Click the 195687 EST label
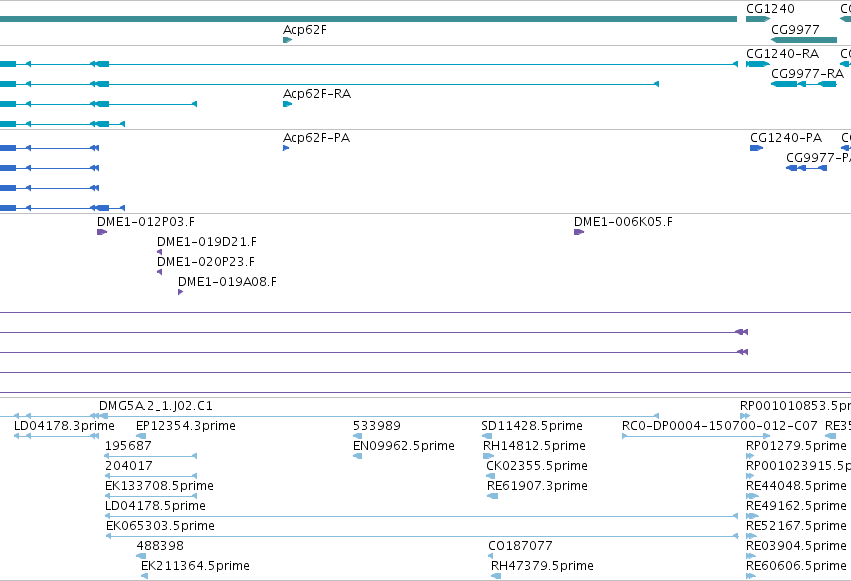The height and width of the screenshot is (581, 851). tap(128, 446)
